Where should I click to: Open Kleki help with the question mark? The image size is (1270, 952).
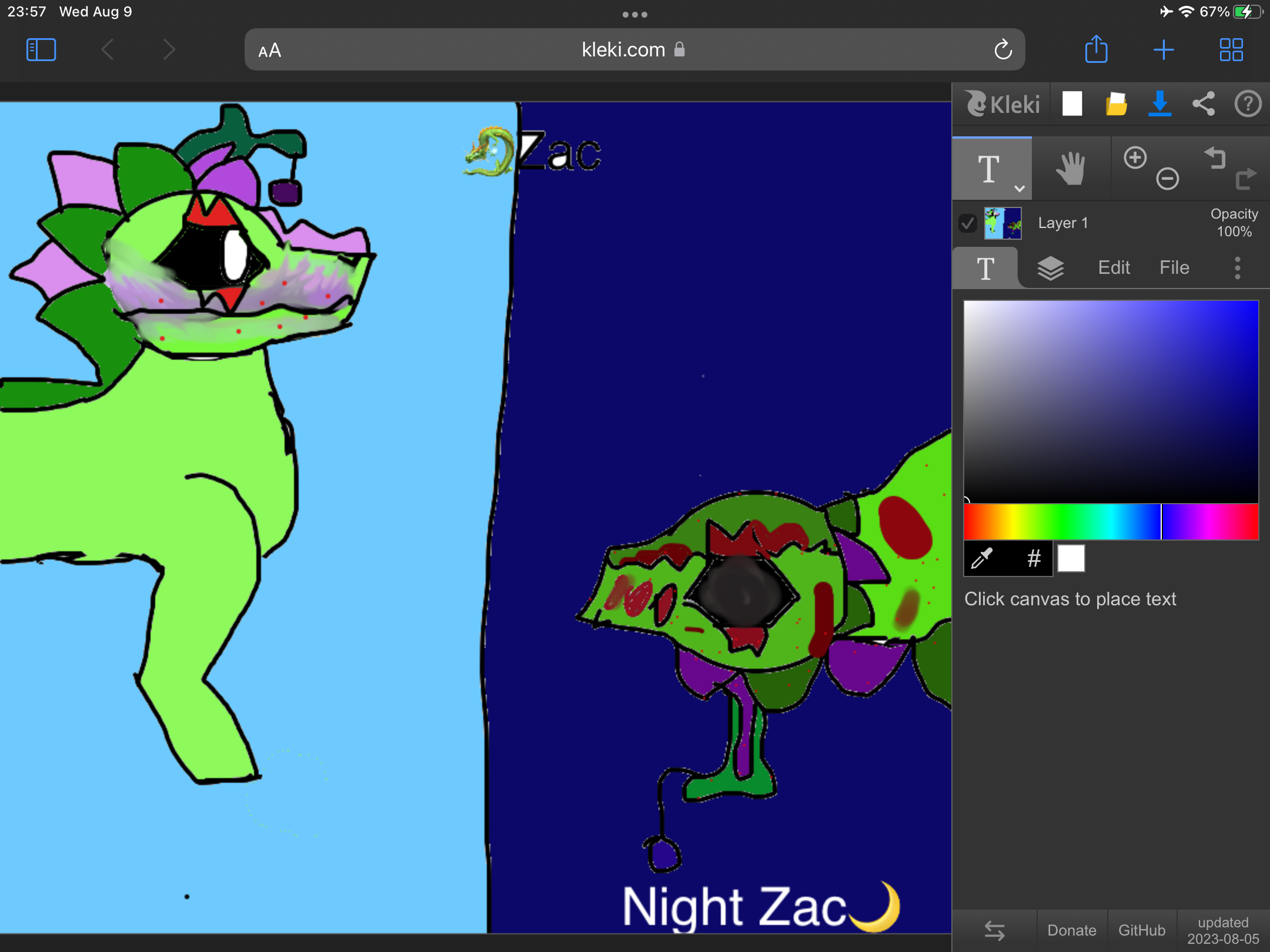point(1248,104)
